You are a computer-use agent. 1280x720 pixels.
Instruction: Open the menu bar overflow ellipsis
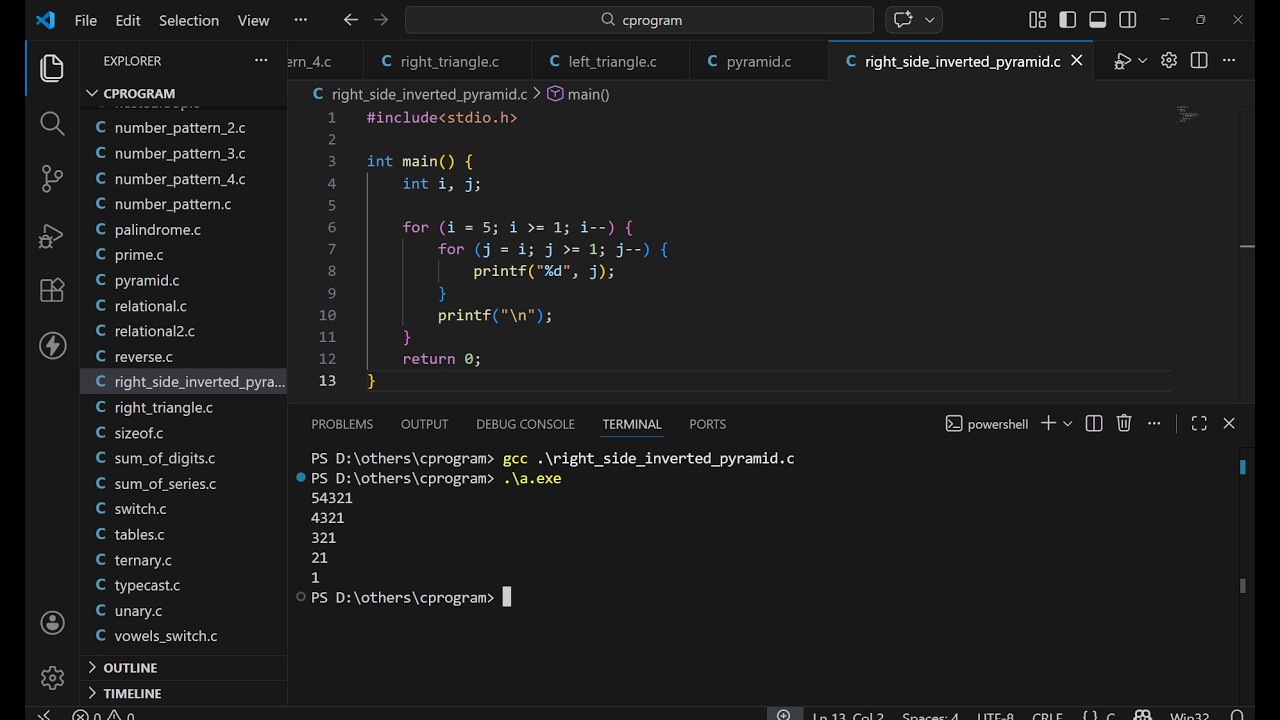(301, 20)
